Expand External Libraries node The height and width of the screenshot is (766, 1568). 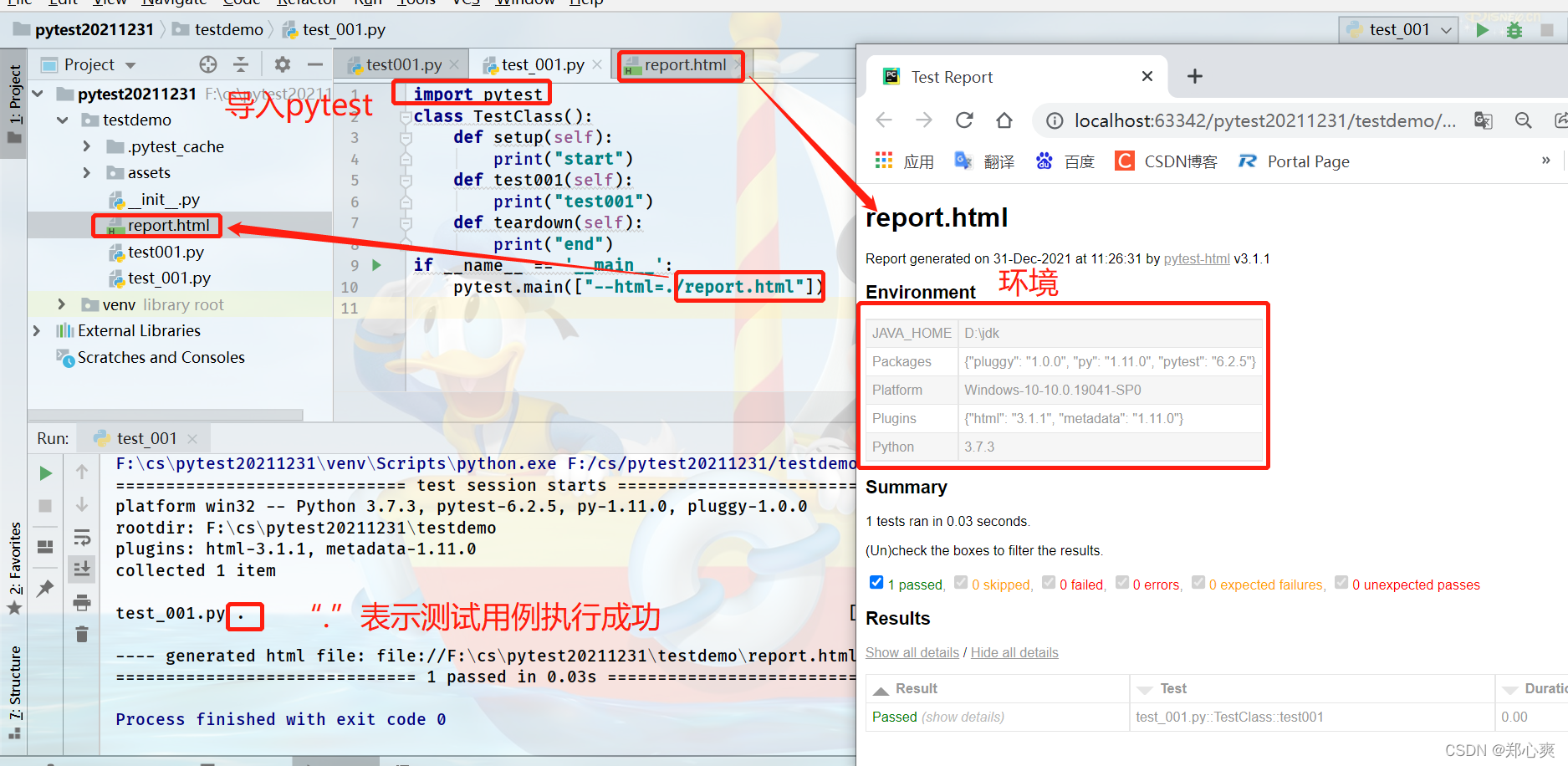pyautogui.click(x=37, y=330)
